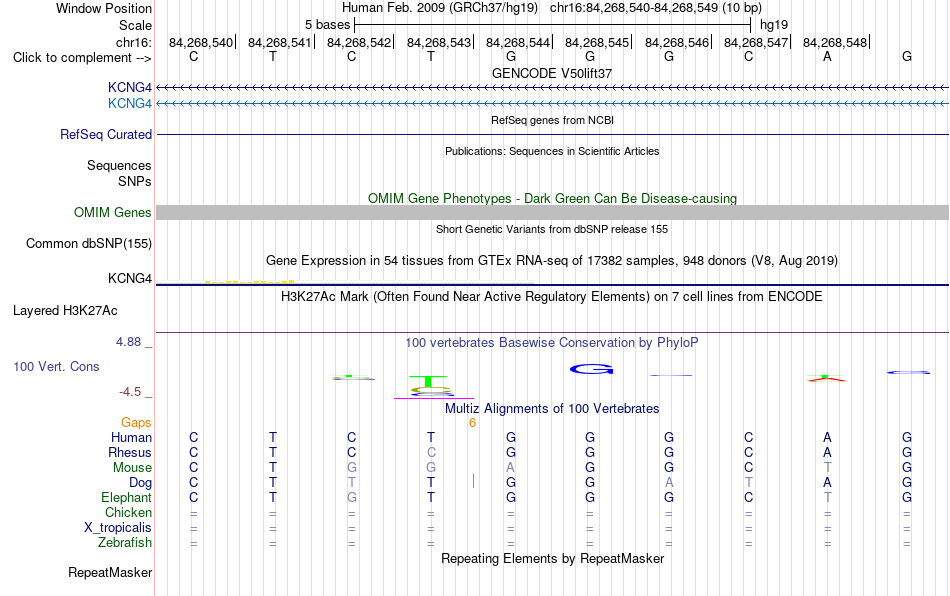Image resolution: width=950 pixels, height=596 pixels.
Task: Click the Window Position label
Action: (x=104, y=8)
